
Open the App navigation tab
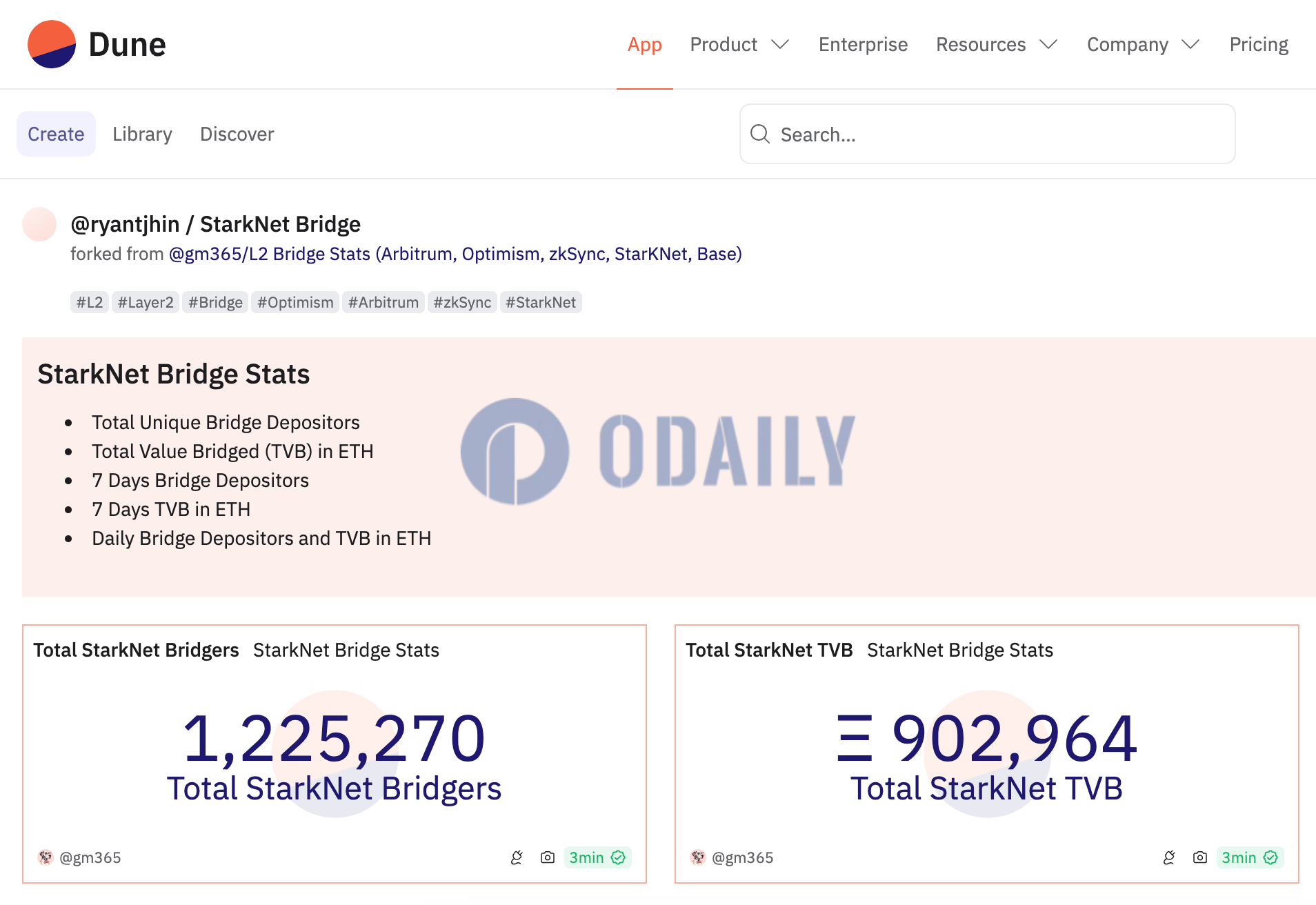point(645,45)
